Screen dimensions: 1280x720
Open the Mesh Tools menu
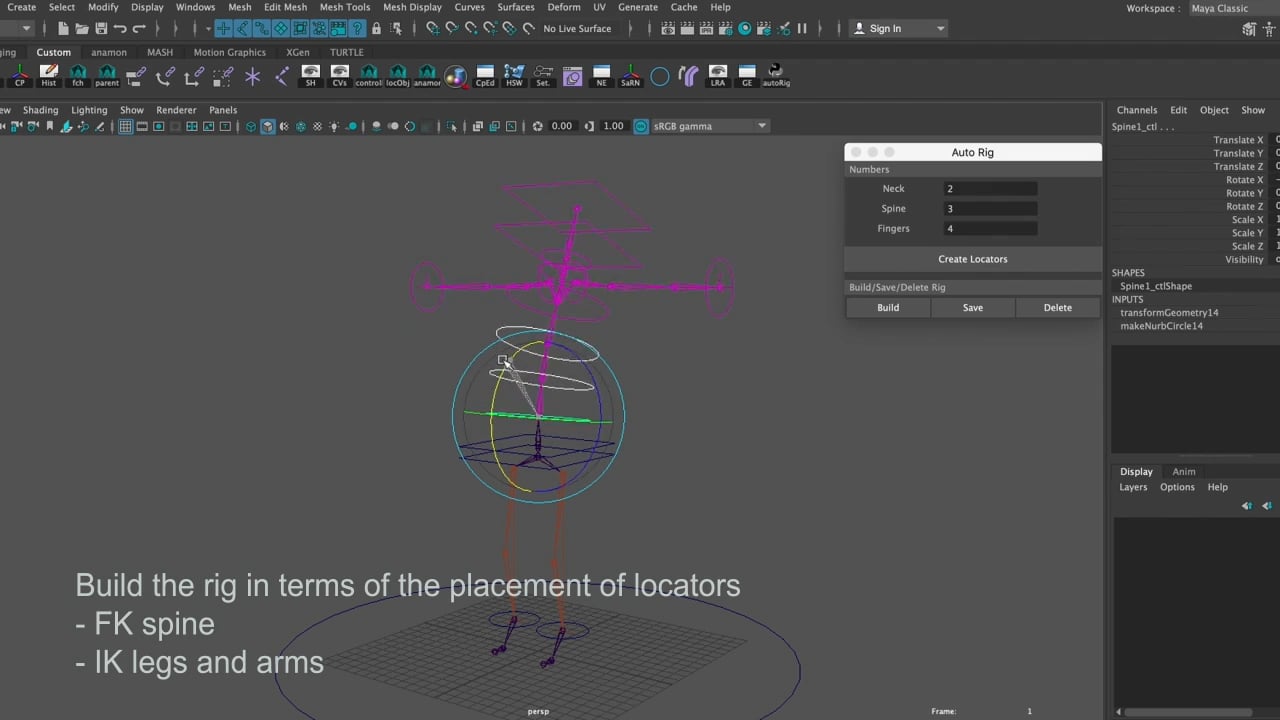345,7
